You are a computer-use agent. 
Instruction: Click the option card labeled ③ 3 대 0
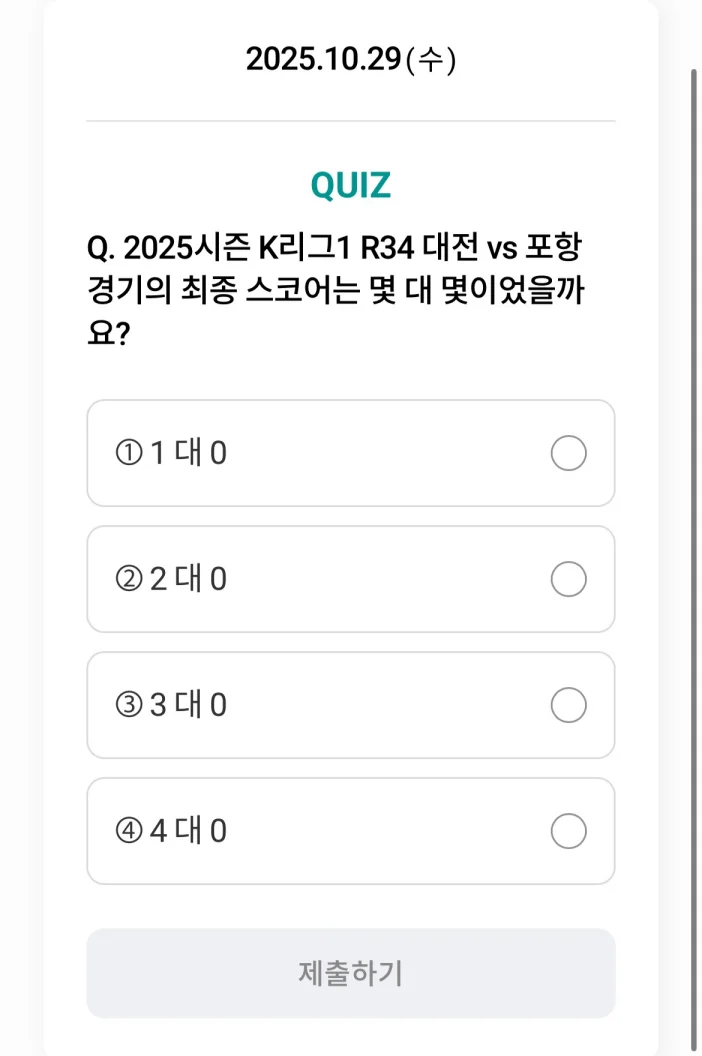(350, 705)
